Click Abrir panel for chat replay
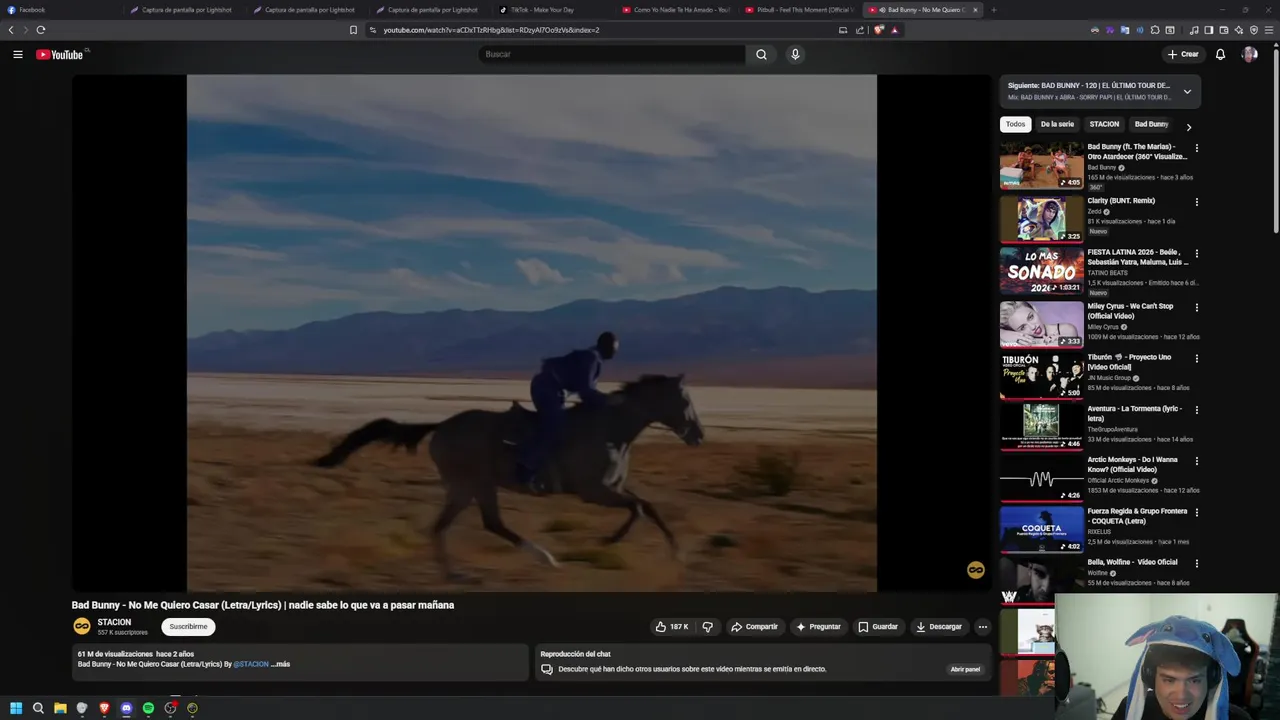1280x720 pixels. point(965,669)
